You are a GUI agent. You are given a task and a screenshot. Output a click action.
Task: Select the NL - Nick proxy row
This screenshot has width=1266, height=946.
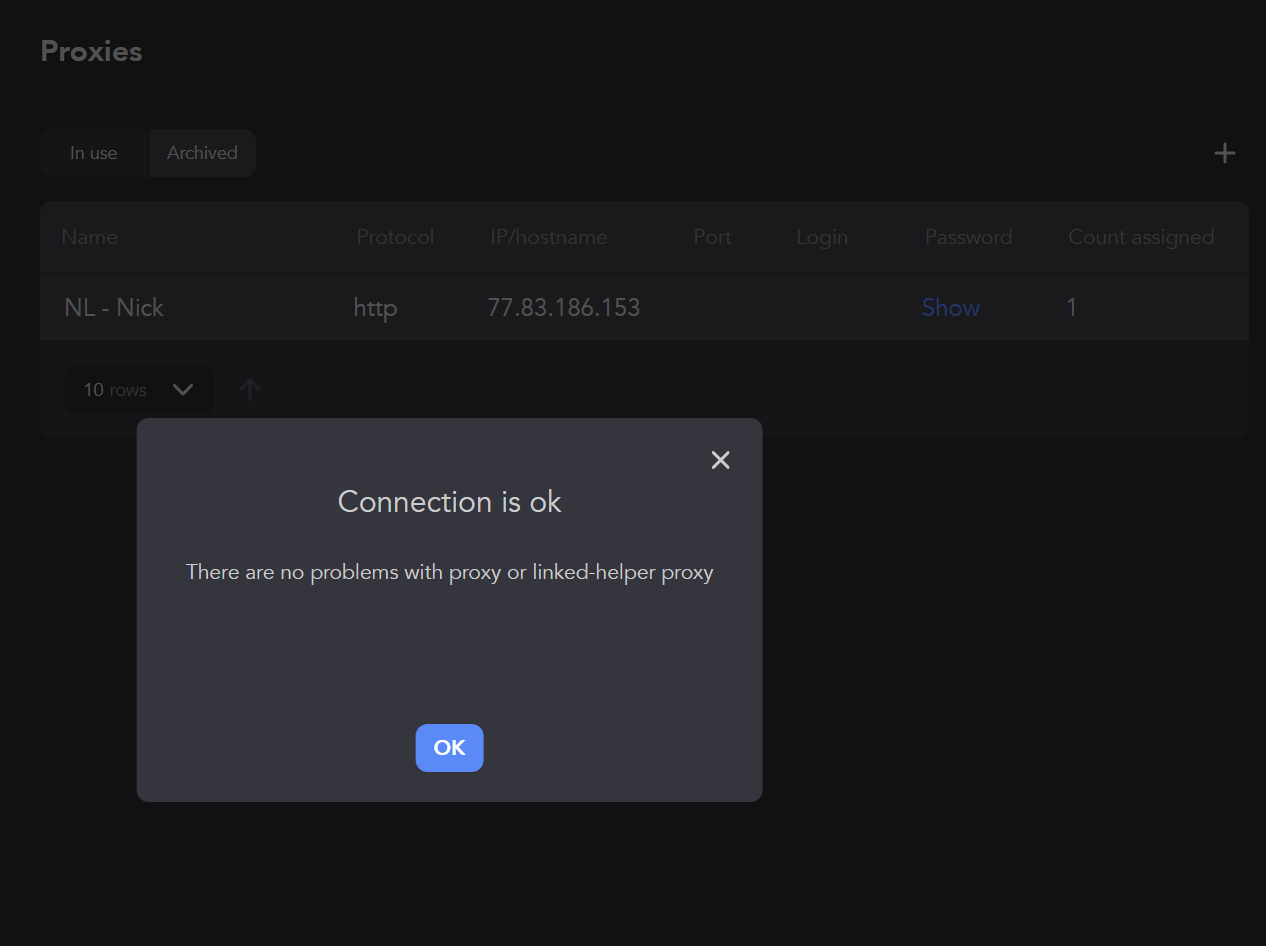click(114, 307)
